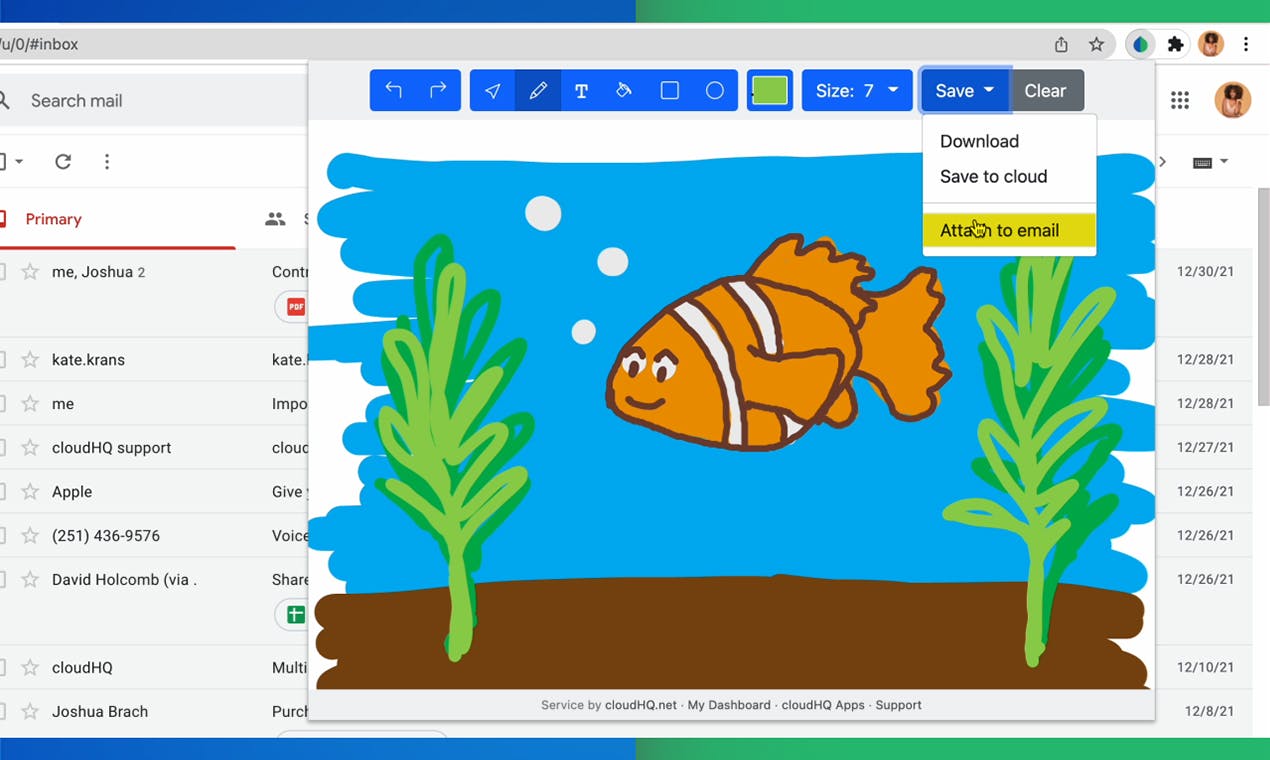Open Chrome profile avatar
The height and width of the screenshot is (760, 1270).
[x=1211, y=44]
